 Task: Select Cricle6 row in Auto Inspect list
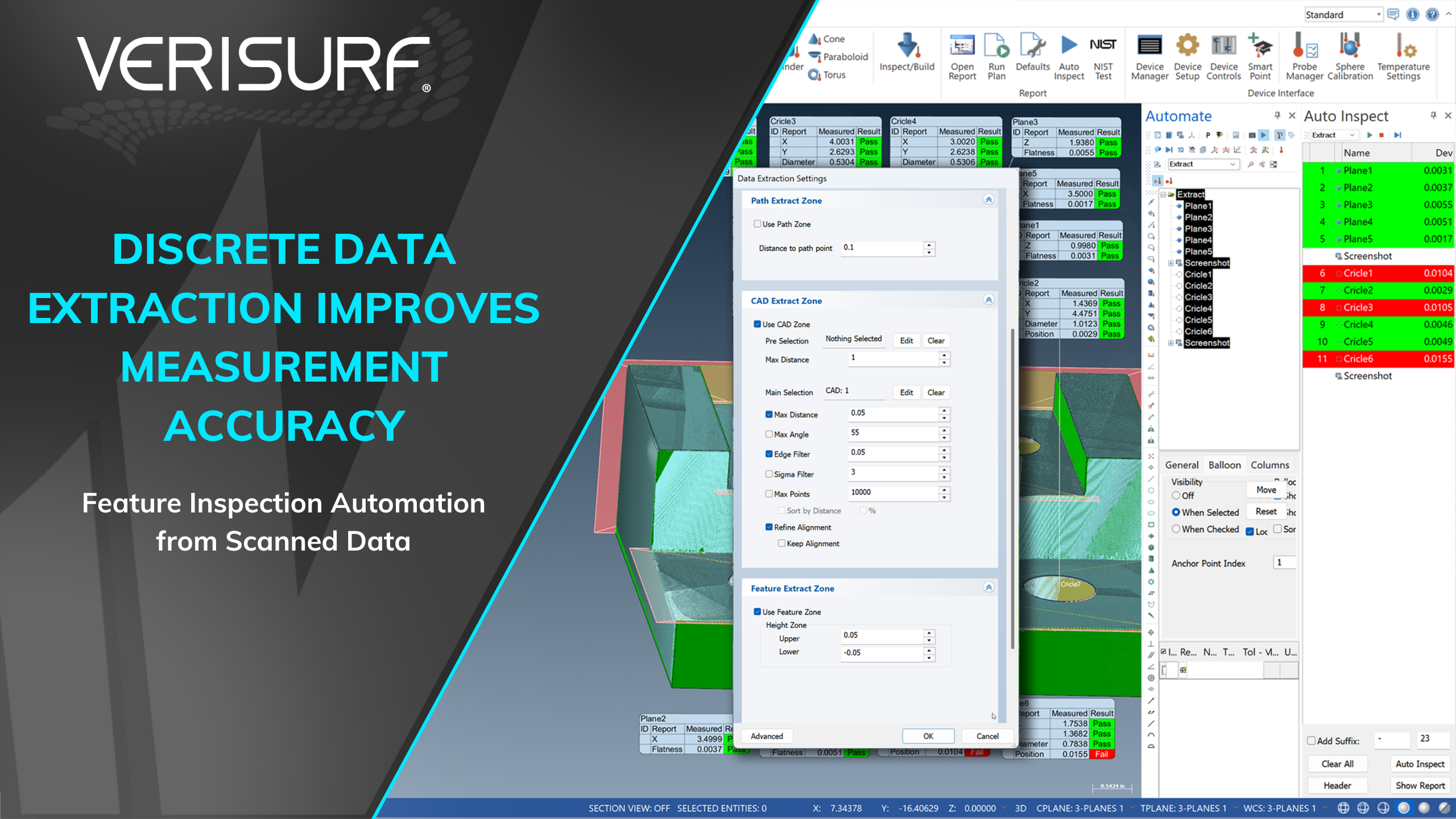point(1379,359)
